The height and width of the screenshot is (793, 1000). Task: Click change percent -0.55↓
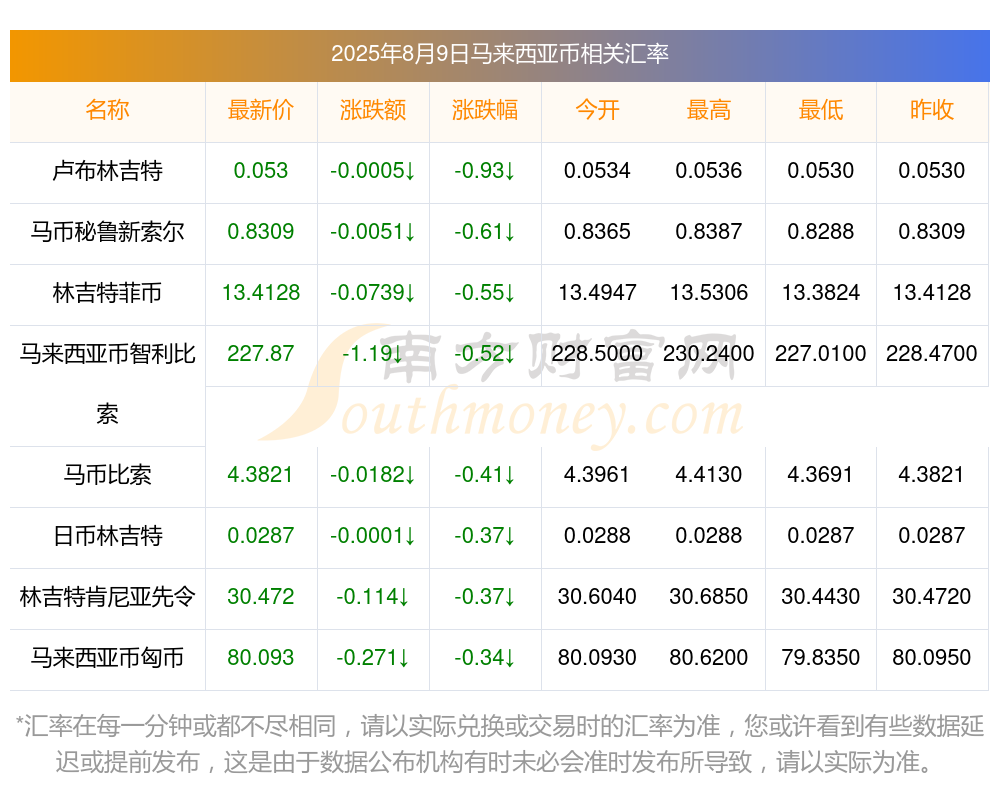(x=485, y=292)
